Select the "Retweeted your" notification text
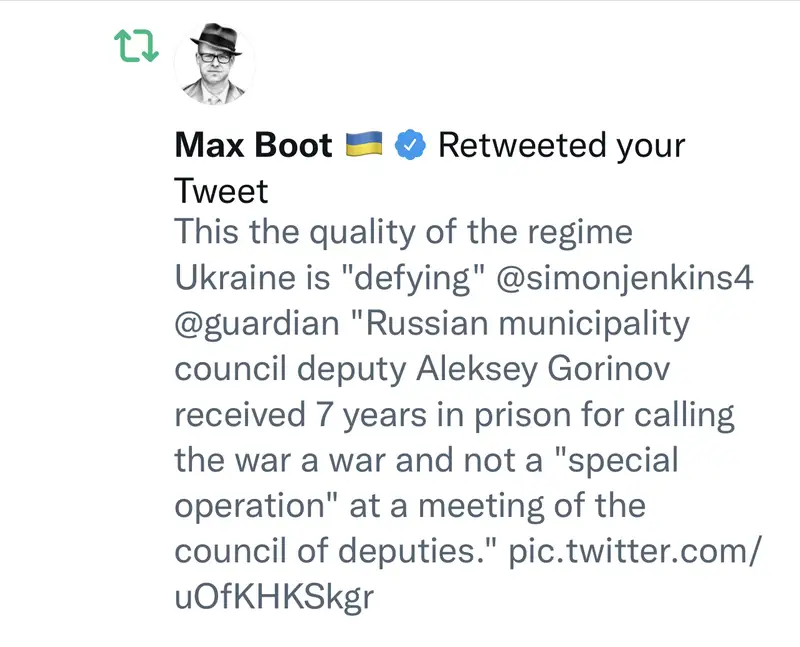This screenshot has width=800, height=647. pyautogui.click(x=562, y=146)
